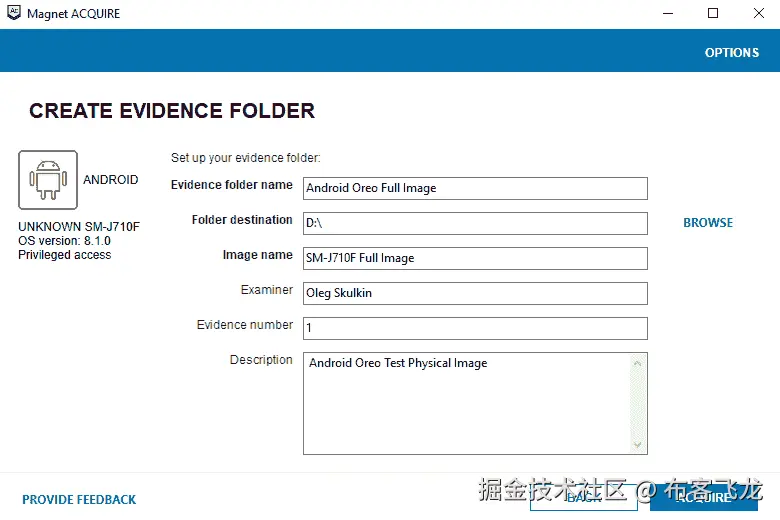This screenshot has width=780, height=520.
Task: Open the PROVIDE FEEDBACK link
Action: pos(79,500)
